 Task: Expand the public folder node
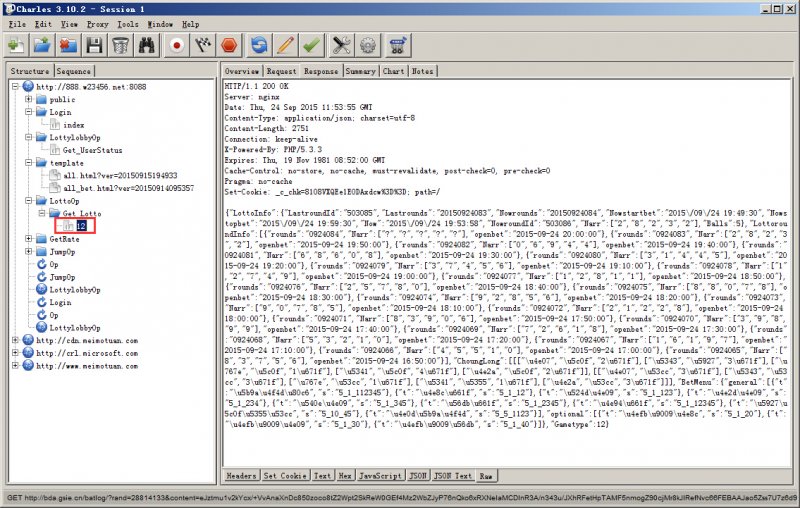(x=29, y=99)
